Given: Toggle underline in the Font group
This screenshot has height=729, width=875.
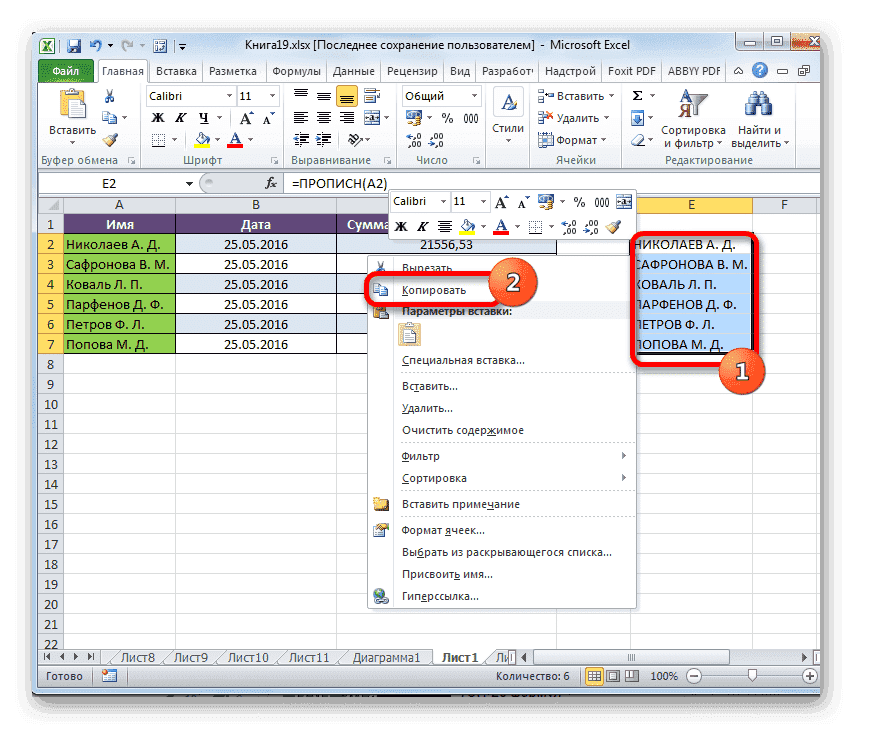Looking at the screenshot, I should point(202,118).
